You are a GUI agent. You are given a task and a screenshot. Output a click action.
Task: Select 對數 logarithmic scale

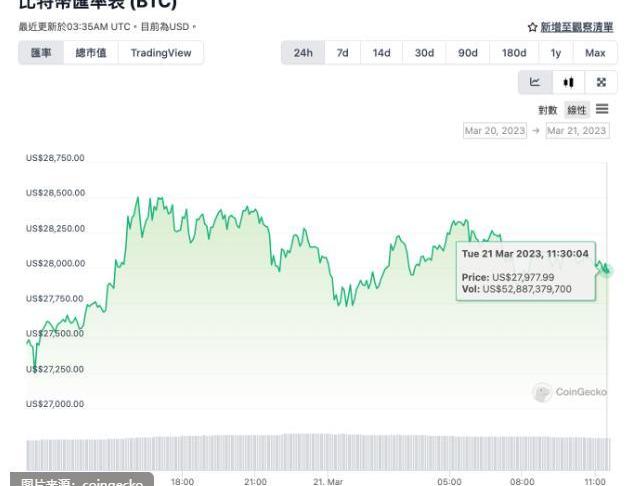pyautogui.click(x=547, y=110)
